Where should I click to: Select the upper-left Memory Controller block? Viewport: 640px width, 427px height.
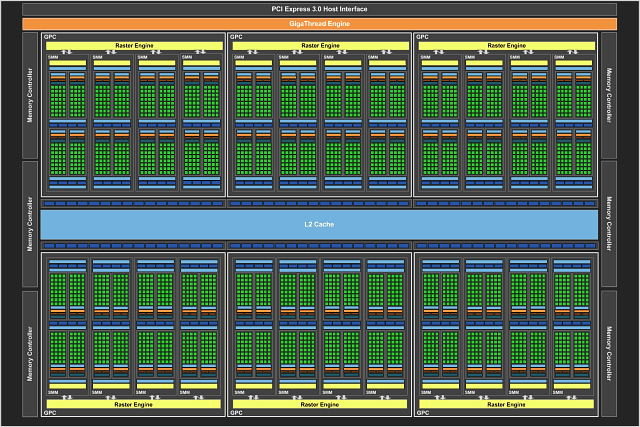[30, 95]
